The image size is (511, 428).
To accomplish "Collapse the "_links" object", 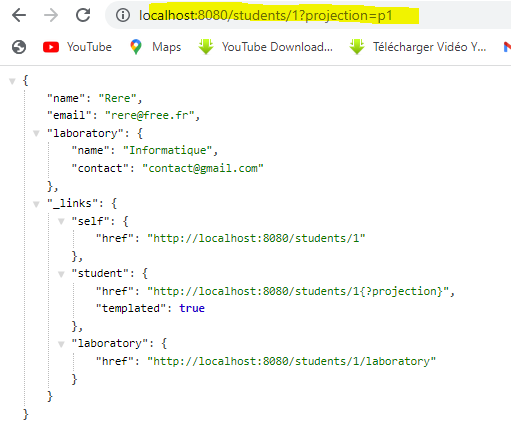I will 36,204.
